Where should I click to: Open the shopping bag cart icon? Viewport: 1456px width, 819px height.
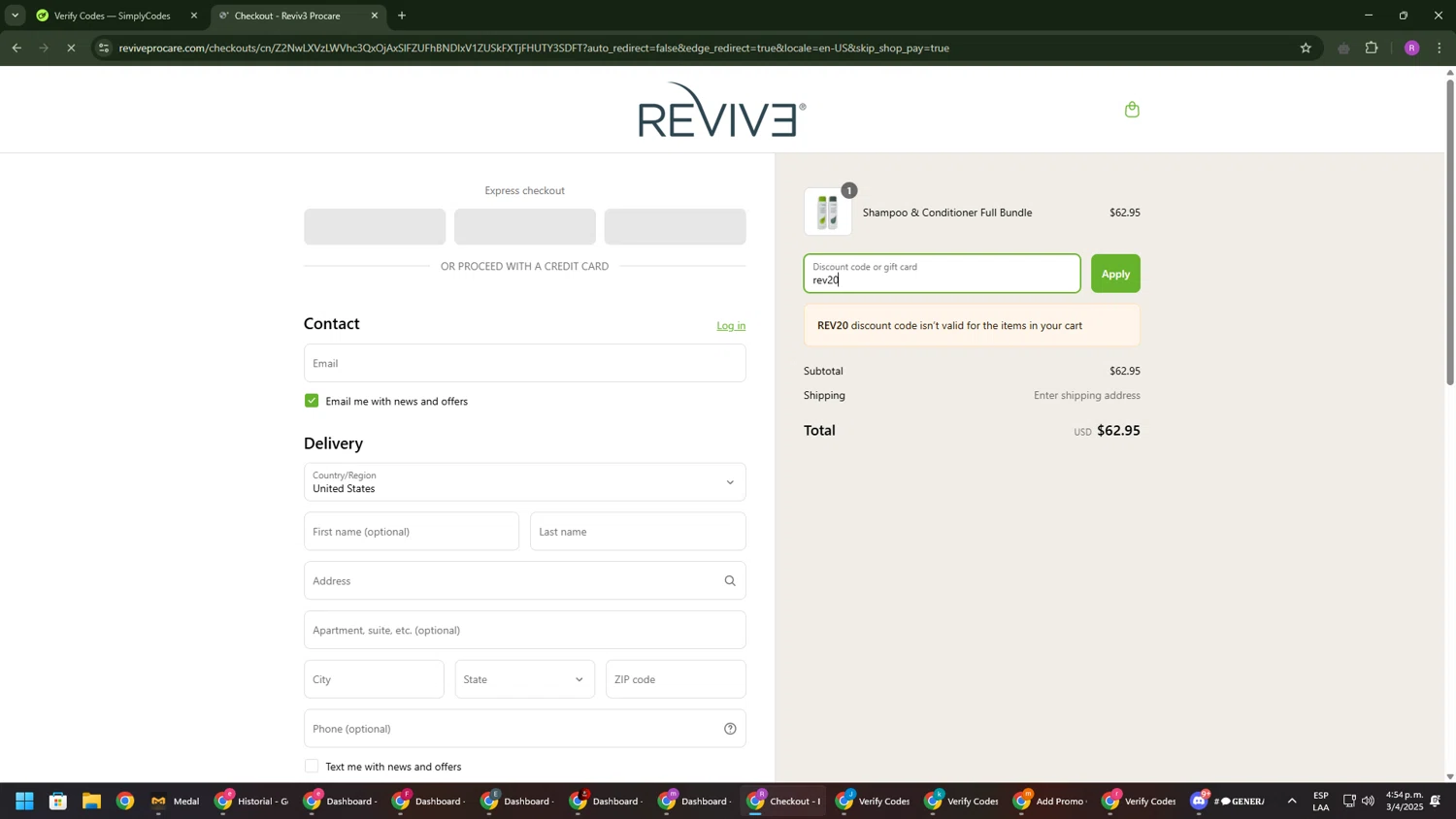click(1132, 110)
